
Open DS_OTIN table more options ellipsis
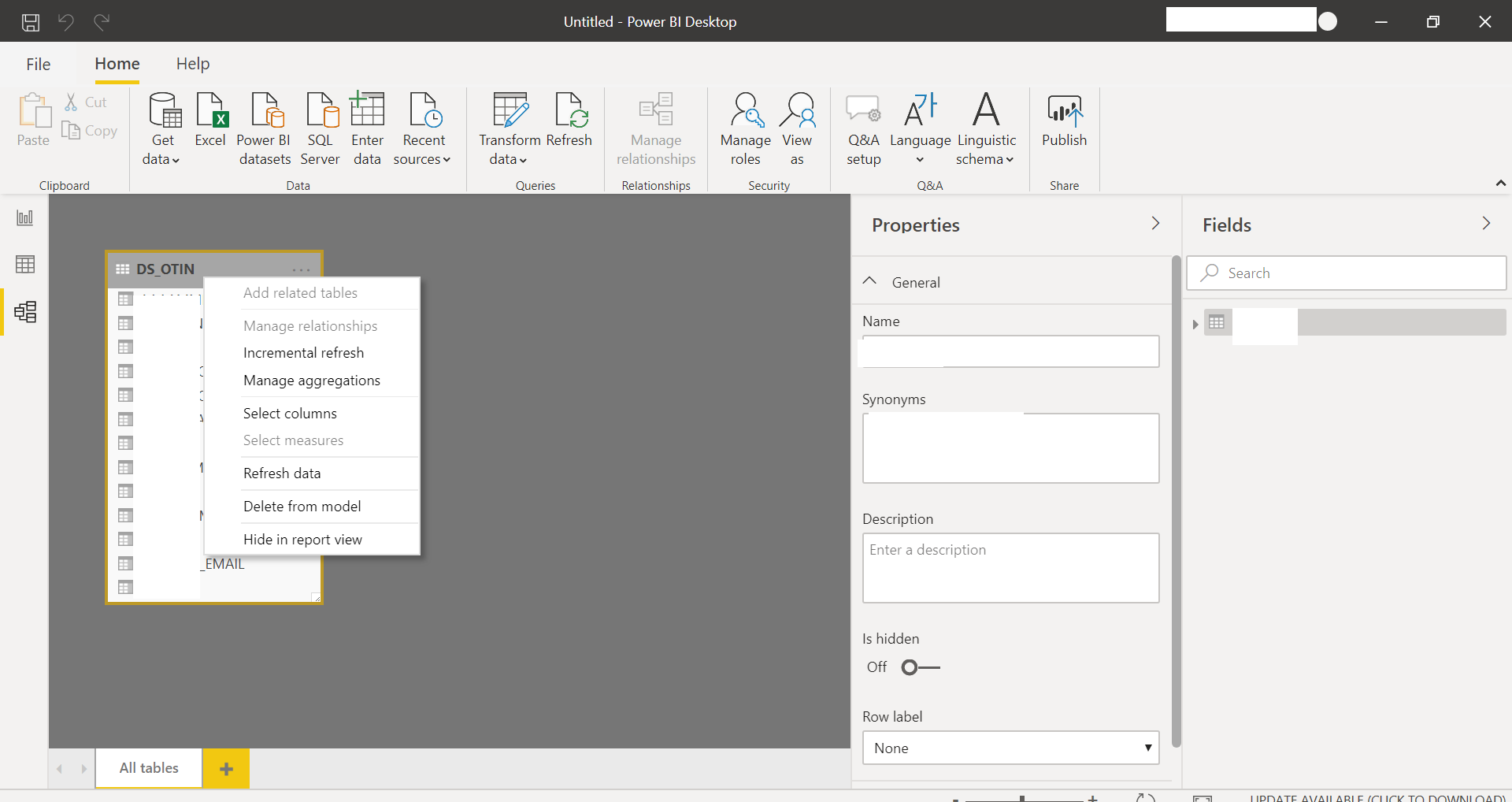pos(302,269)
